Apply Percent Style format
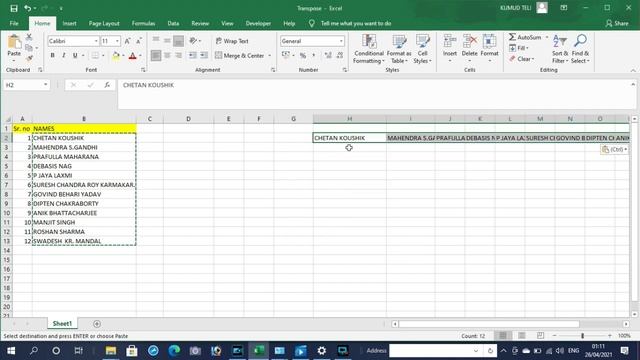Screen dimensions: 640x360 click(x=303, y=55)
